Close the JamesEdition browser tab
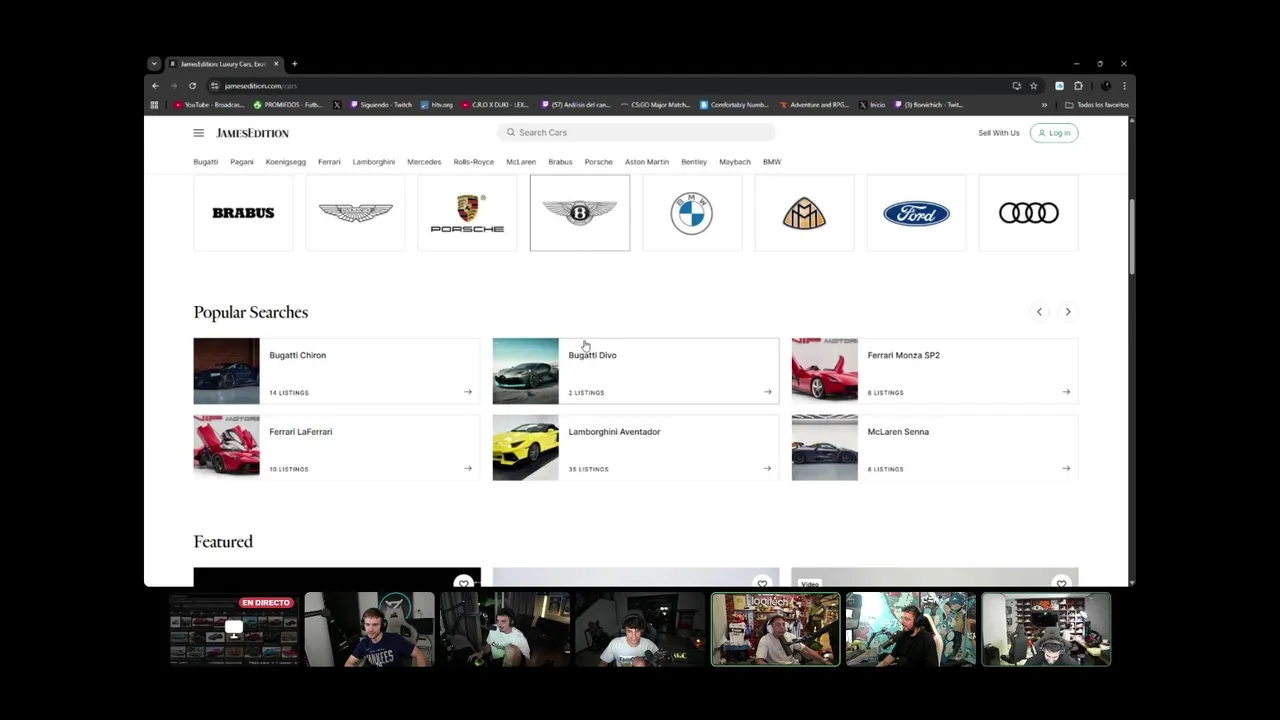The height and width of the screenshot is (720, 1280). pos(276,64)
